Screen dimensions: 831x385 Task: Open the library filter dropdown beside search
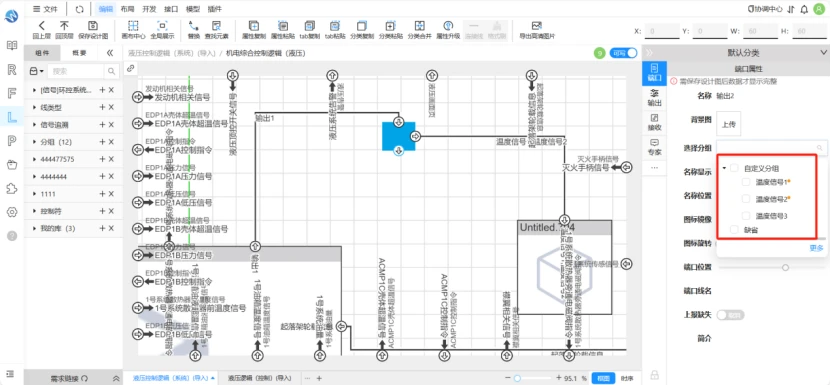37,71
